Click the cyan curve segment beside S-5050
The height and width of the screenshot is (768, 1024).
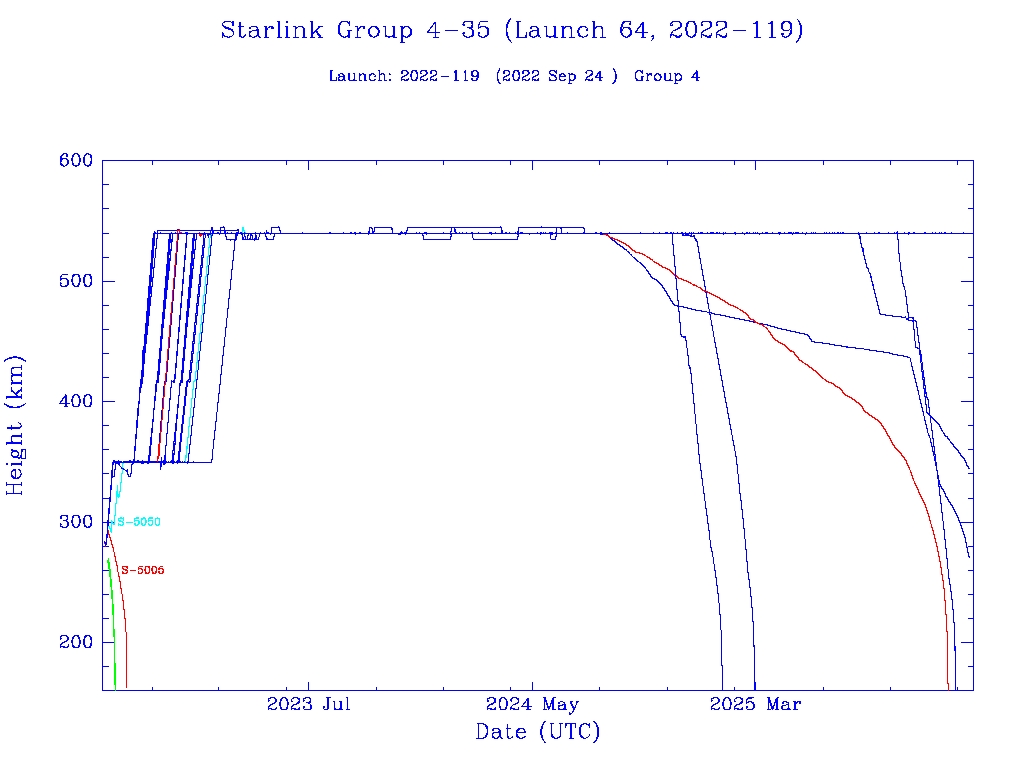(x=118, y=493)
